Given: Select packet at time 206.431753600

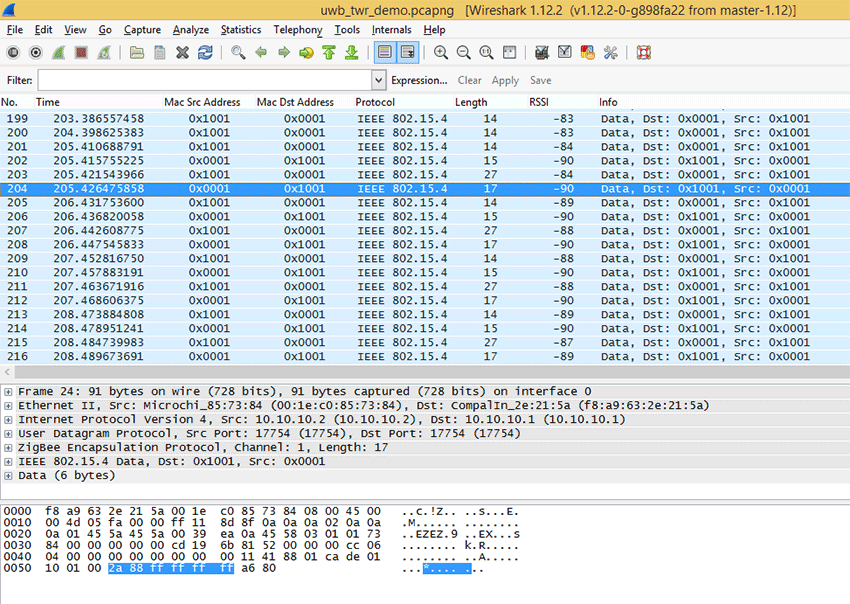Looking at the screenshot, I should coord(425,203).
